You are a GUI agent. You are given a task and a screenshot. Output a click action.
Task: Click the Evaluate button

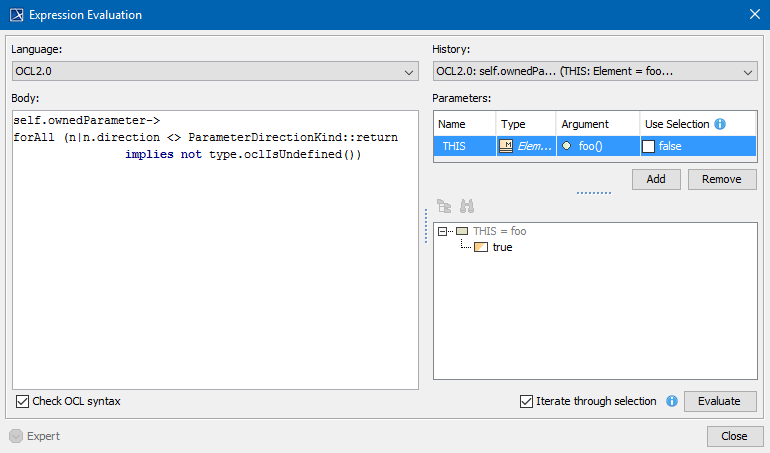719,401
